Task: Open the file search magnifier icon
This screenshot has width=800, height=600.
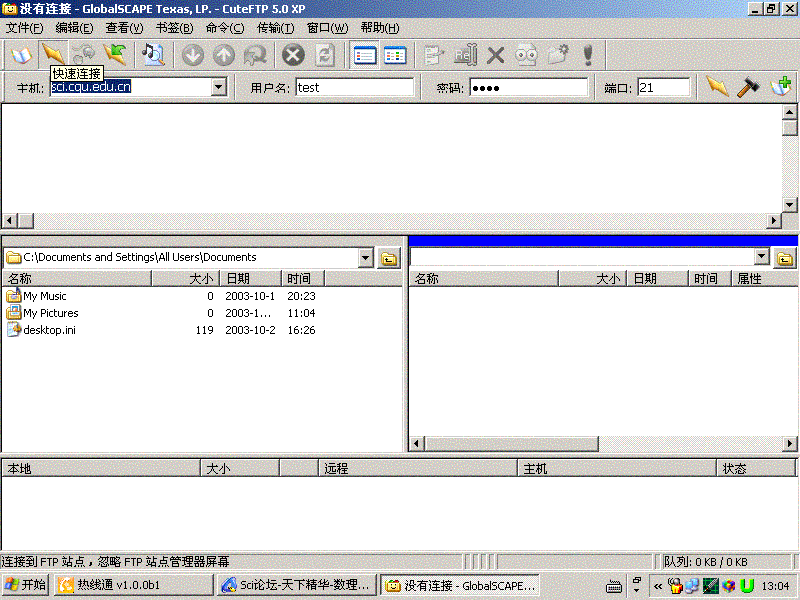Action: 153,55
